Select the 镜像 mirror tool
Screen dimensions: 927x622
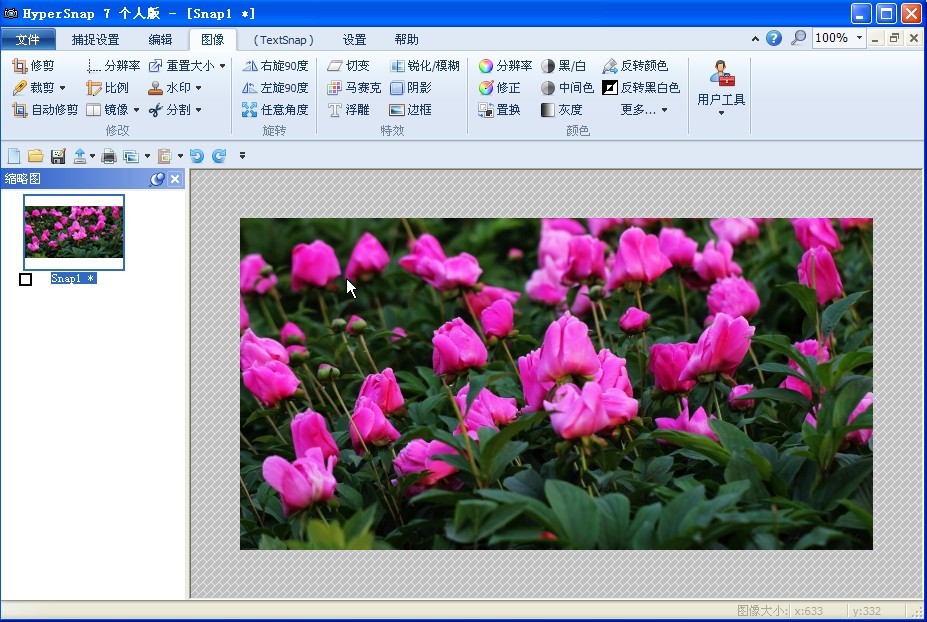[x=108, y=109]
